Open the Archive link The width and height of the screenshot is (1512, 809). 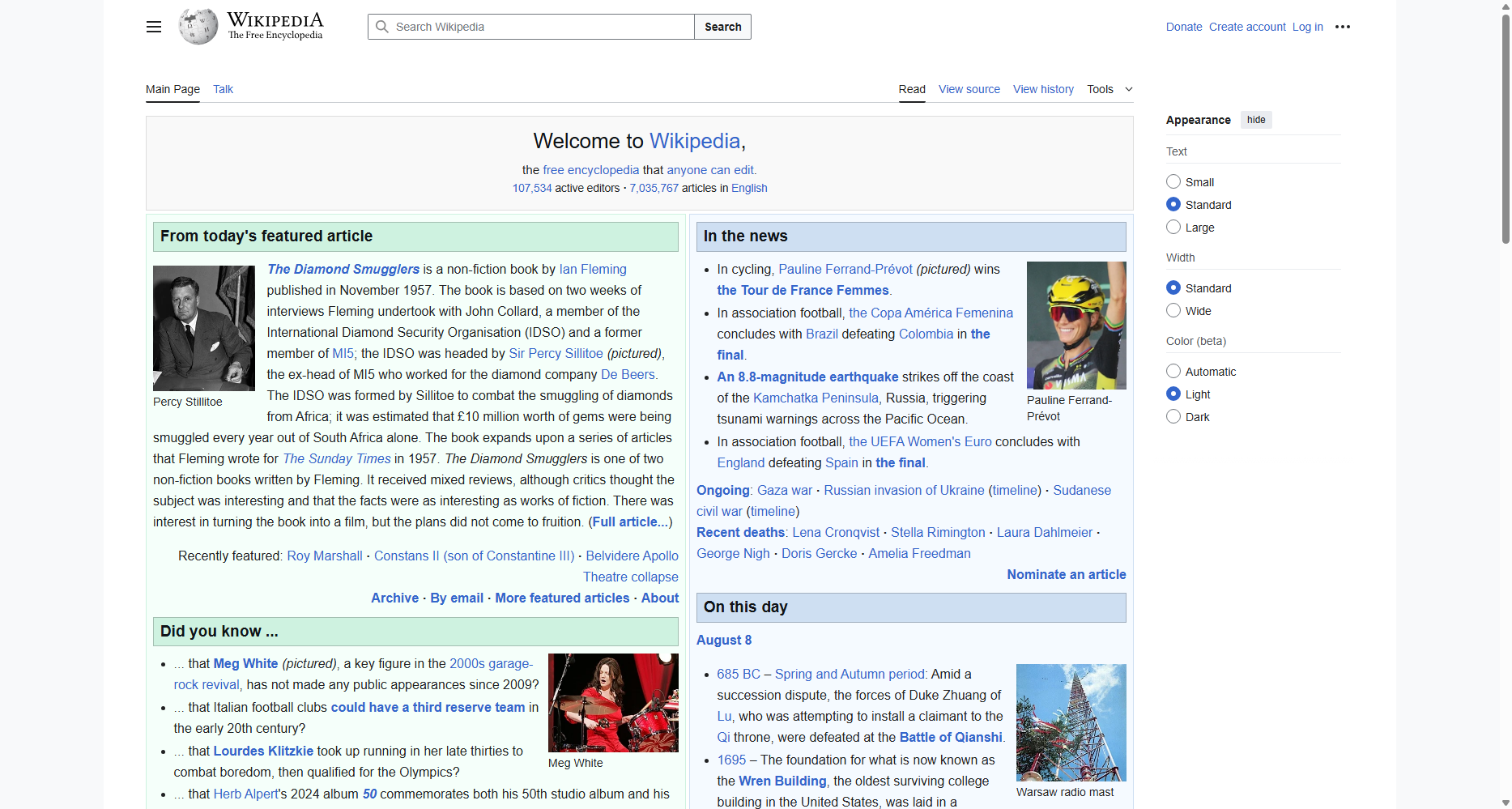click(394, 598)
